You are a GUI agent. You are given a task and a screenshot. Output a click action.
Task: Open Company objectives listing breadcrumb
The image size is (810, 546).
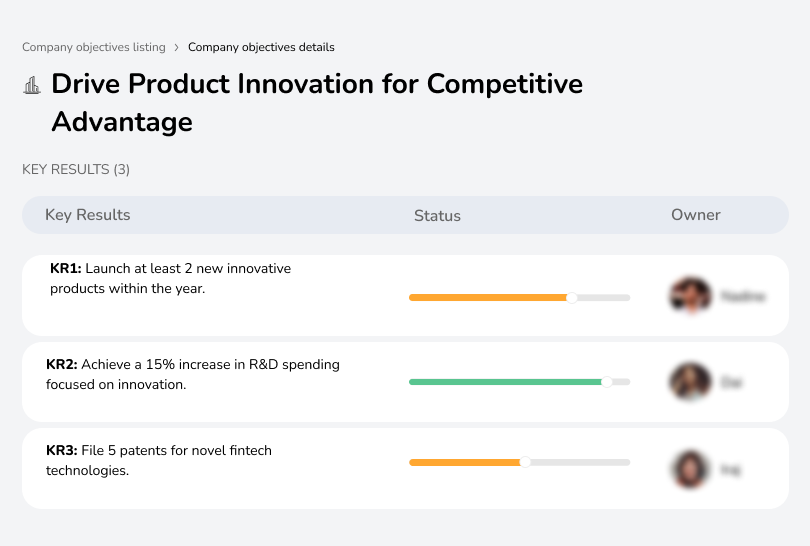pos(94,47)
